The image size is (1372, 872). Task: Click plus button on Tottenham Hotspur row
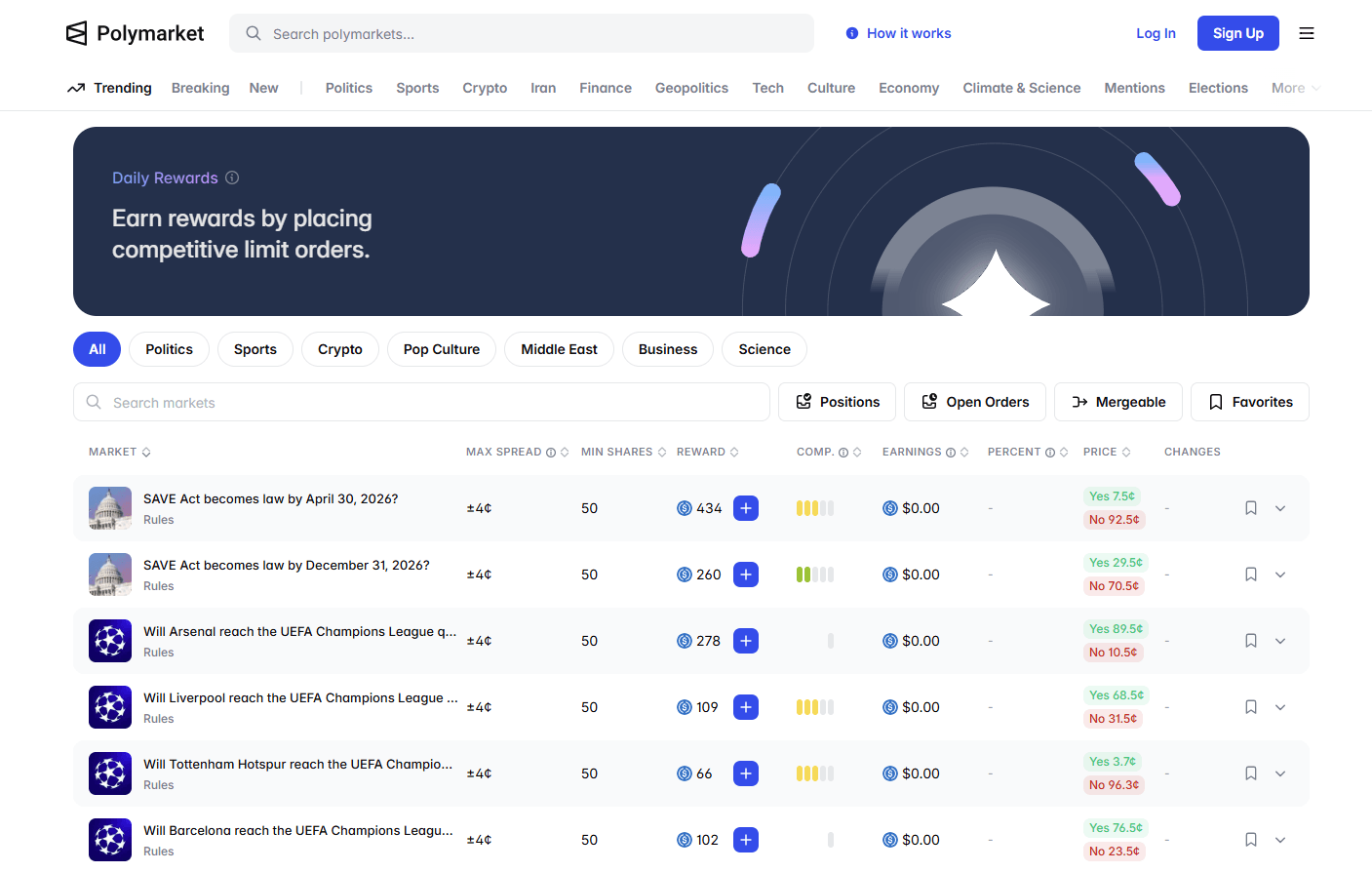746,773
